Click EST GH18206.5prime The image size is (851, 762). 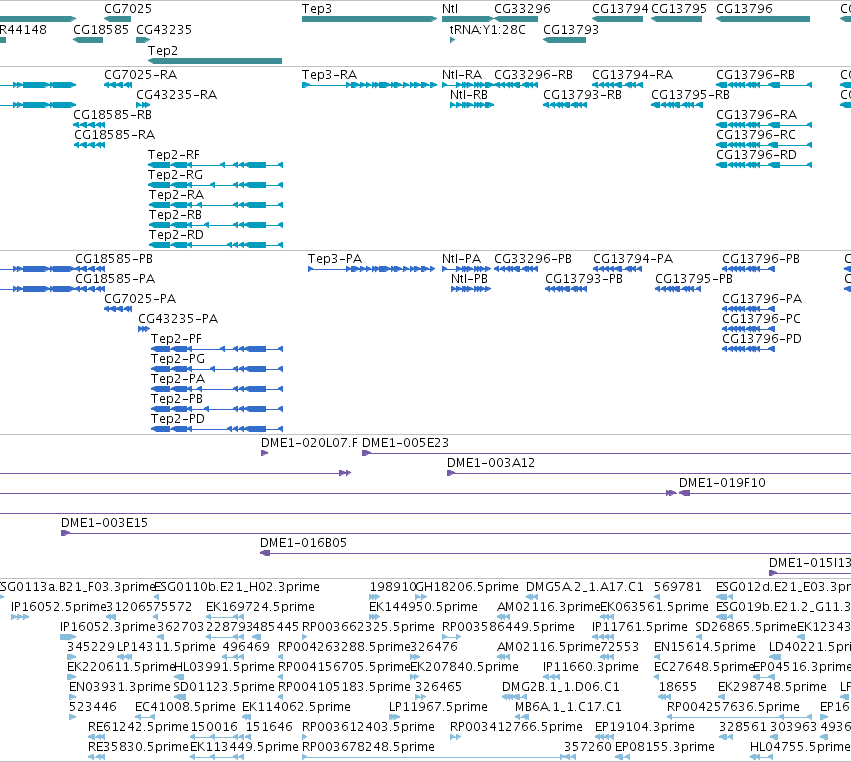pos(467,587)
